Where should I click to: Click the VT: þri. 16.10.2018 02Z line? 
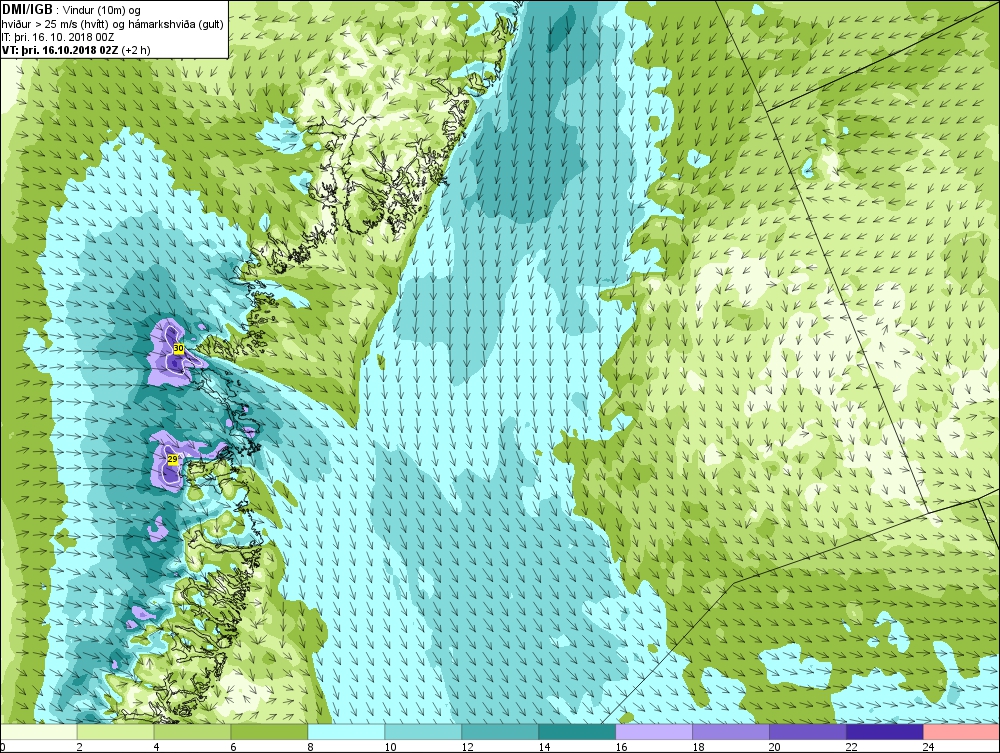(x=76, y=50)
